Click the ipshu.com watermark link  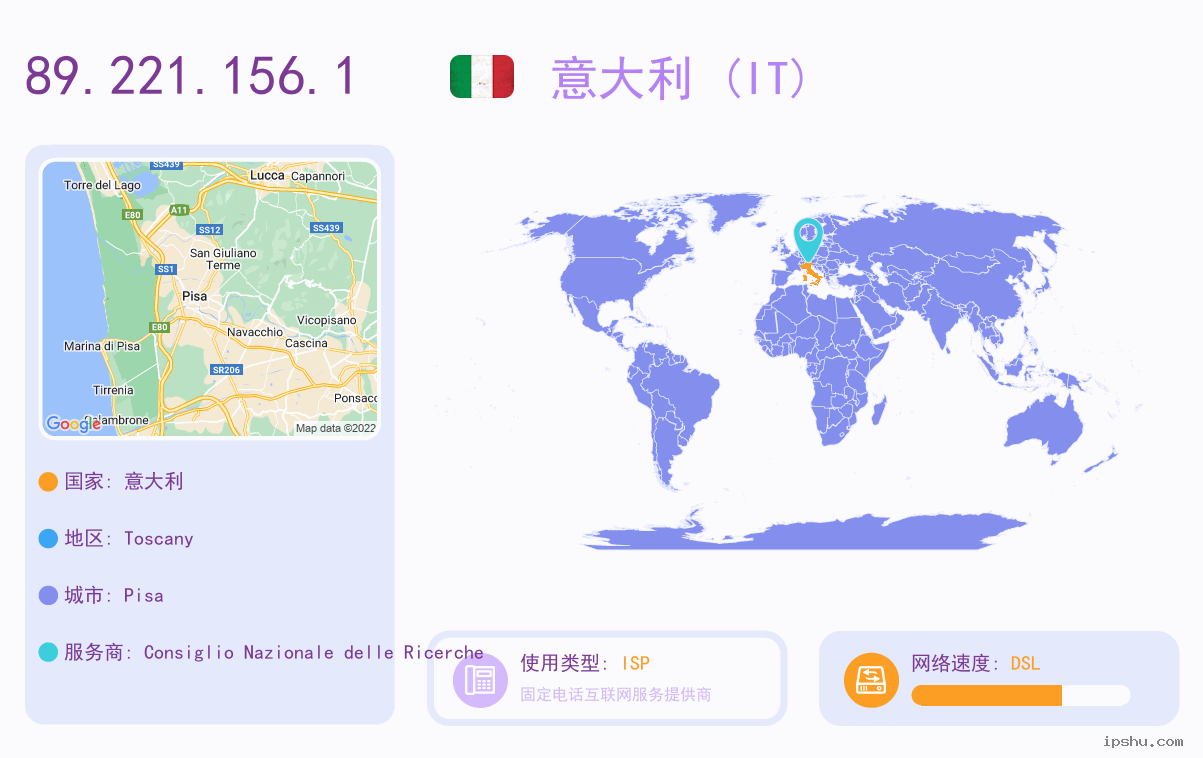[1143, 741]
